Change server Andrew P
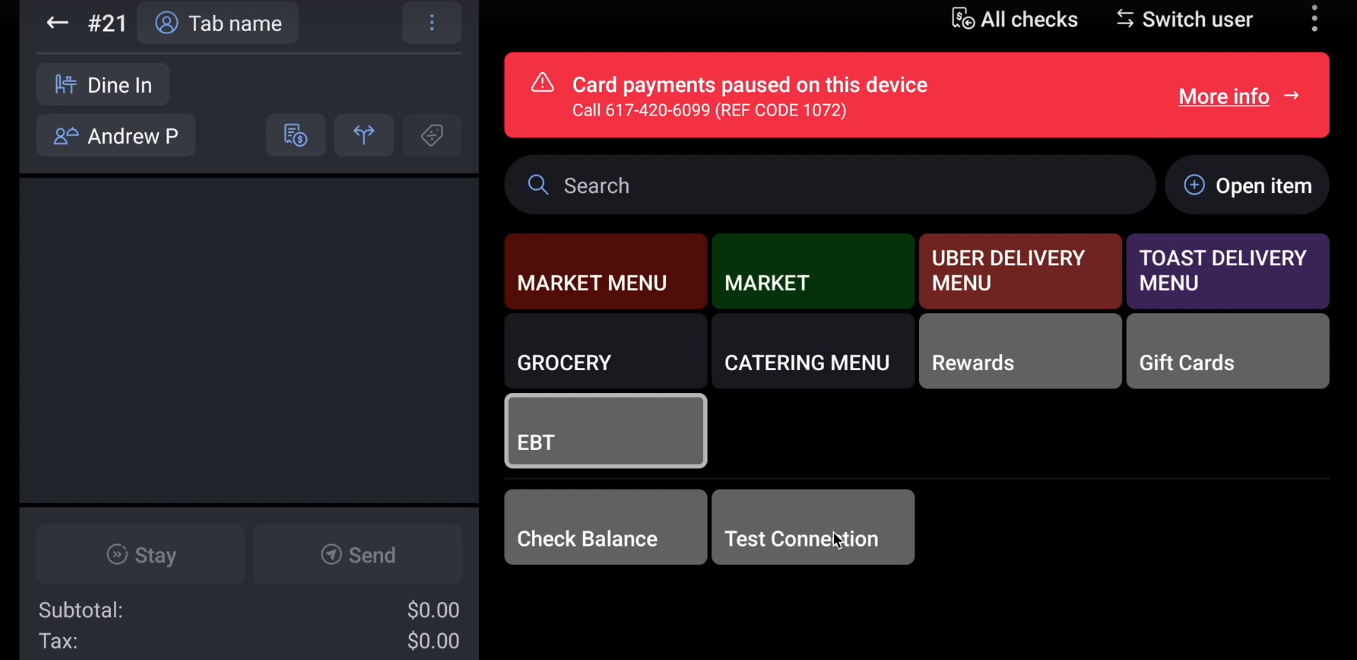The width and height of the screenshot is (1357, 660). [x=116, y=136]
